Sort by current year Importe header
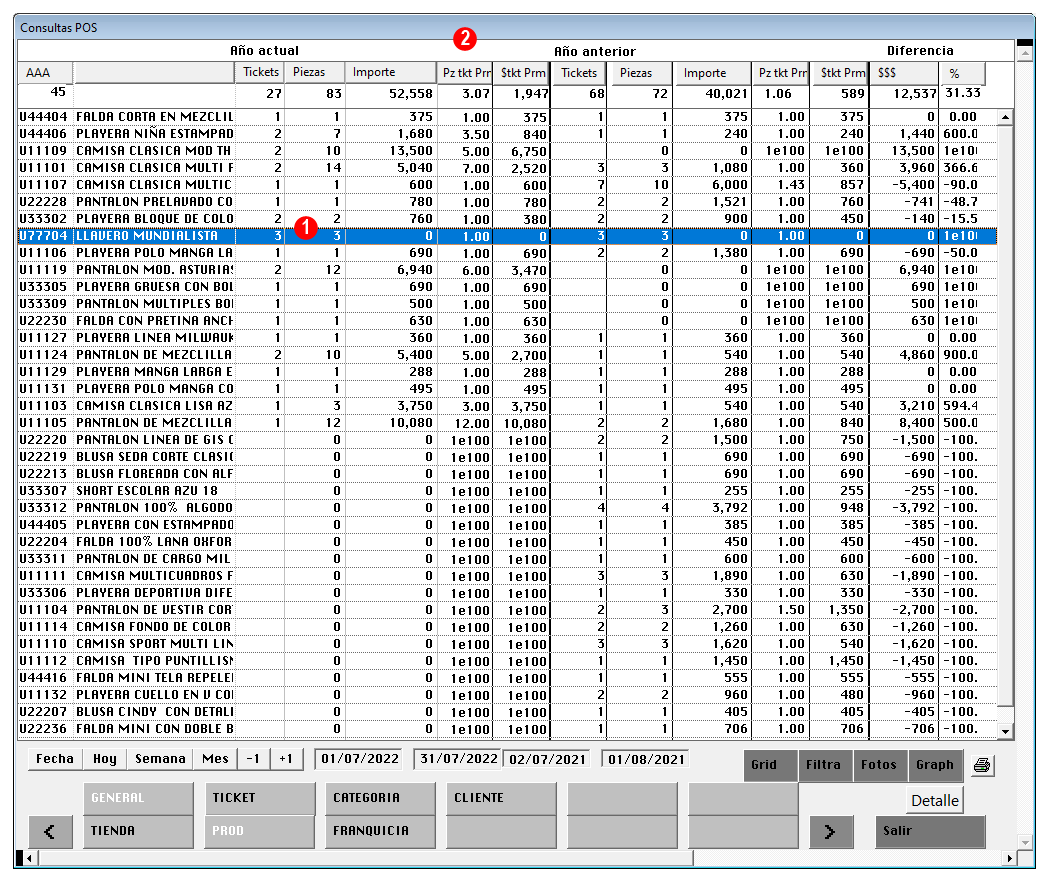The image size is (1047, 879). tap(391, 73)
